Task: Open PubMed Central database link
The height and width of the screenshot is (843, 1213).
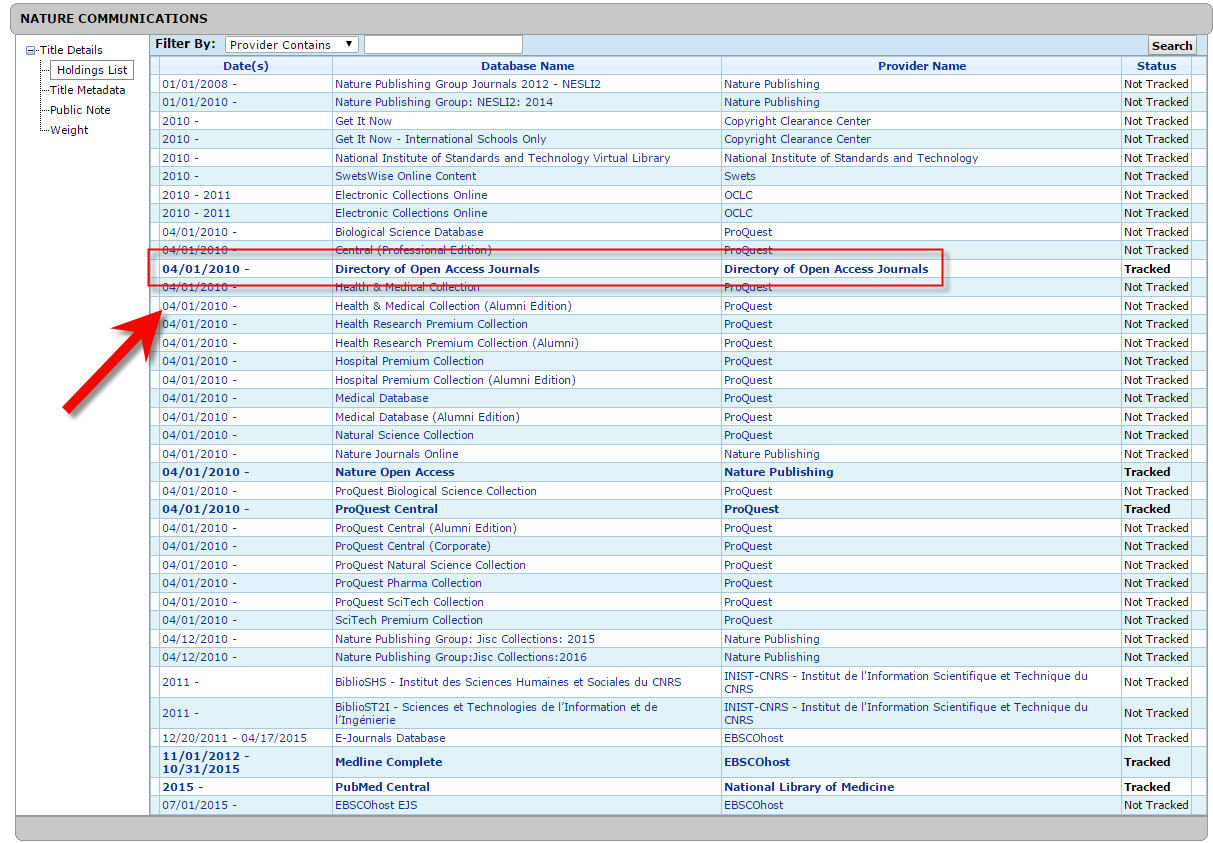Action: [x=382, y=787]
